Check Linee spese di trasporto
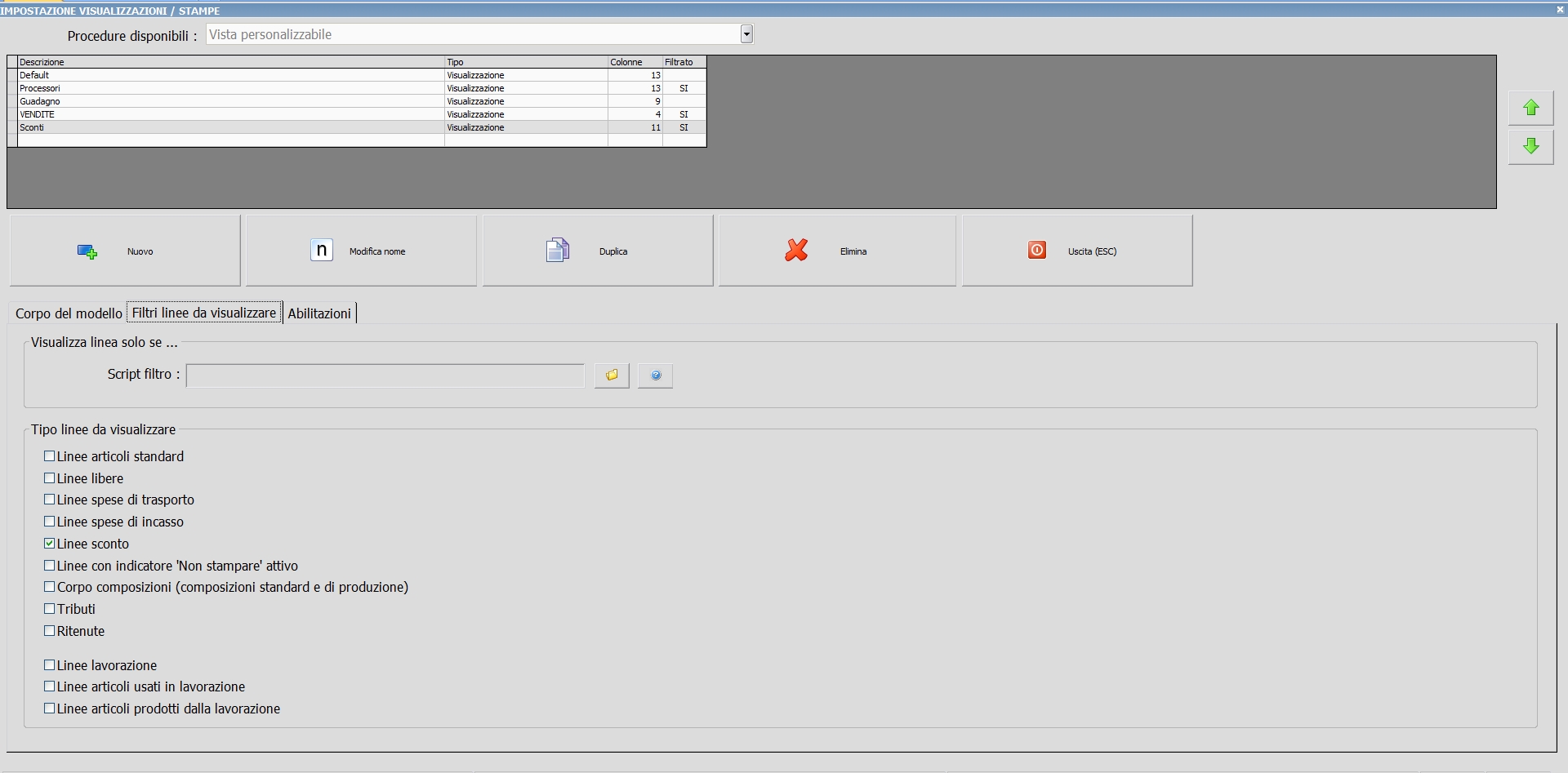Viewport: 1568px width, 773px height. (x=50, y=500)
